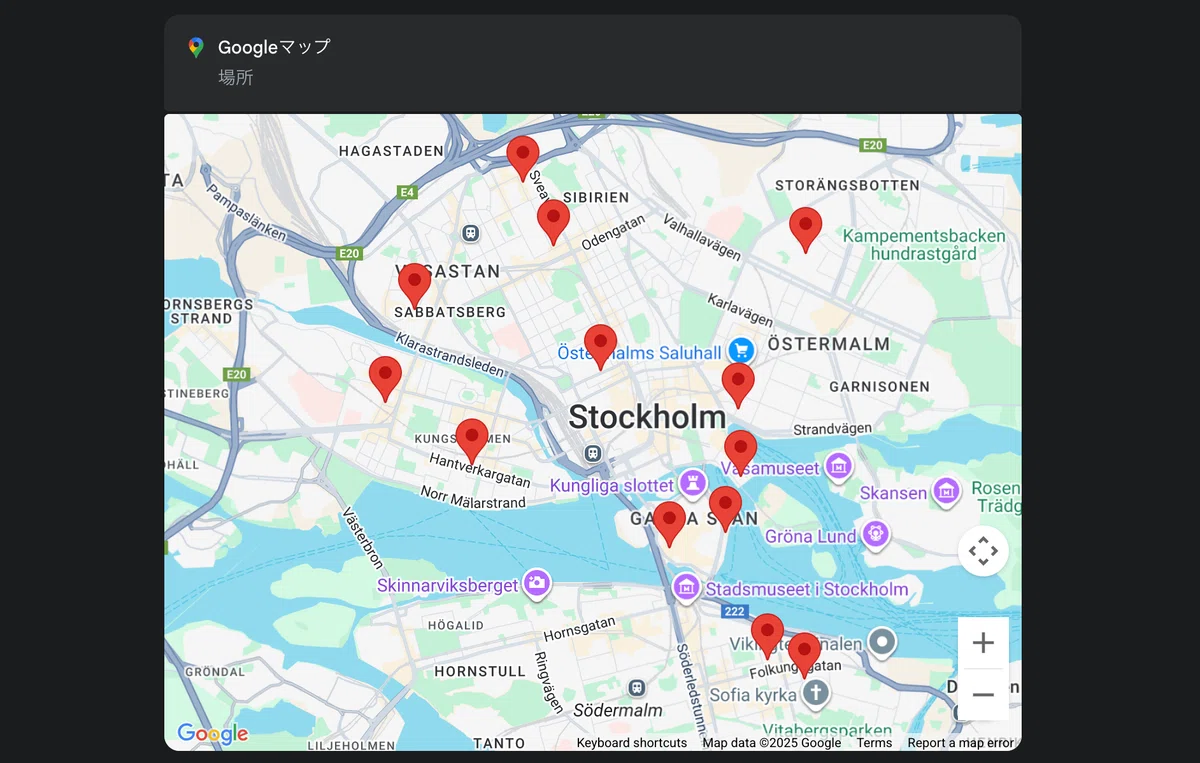Screen dimensions: 1200x763
Task: Click the E4 highway shield
Action: click(x=406, y=192)
